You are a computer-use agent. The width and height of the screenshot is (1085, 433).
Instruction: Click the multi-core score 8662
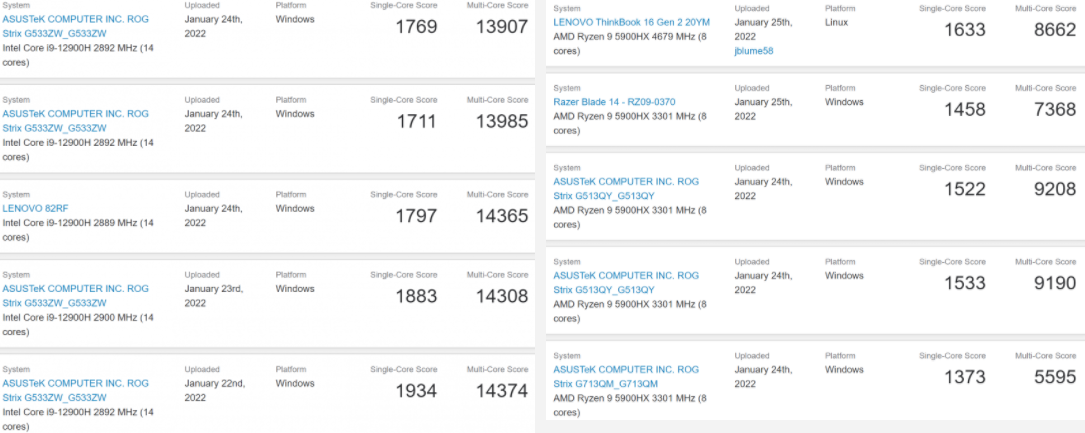1055,30
